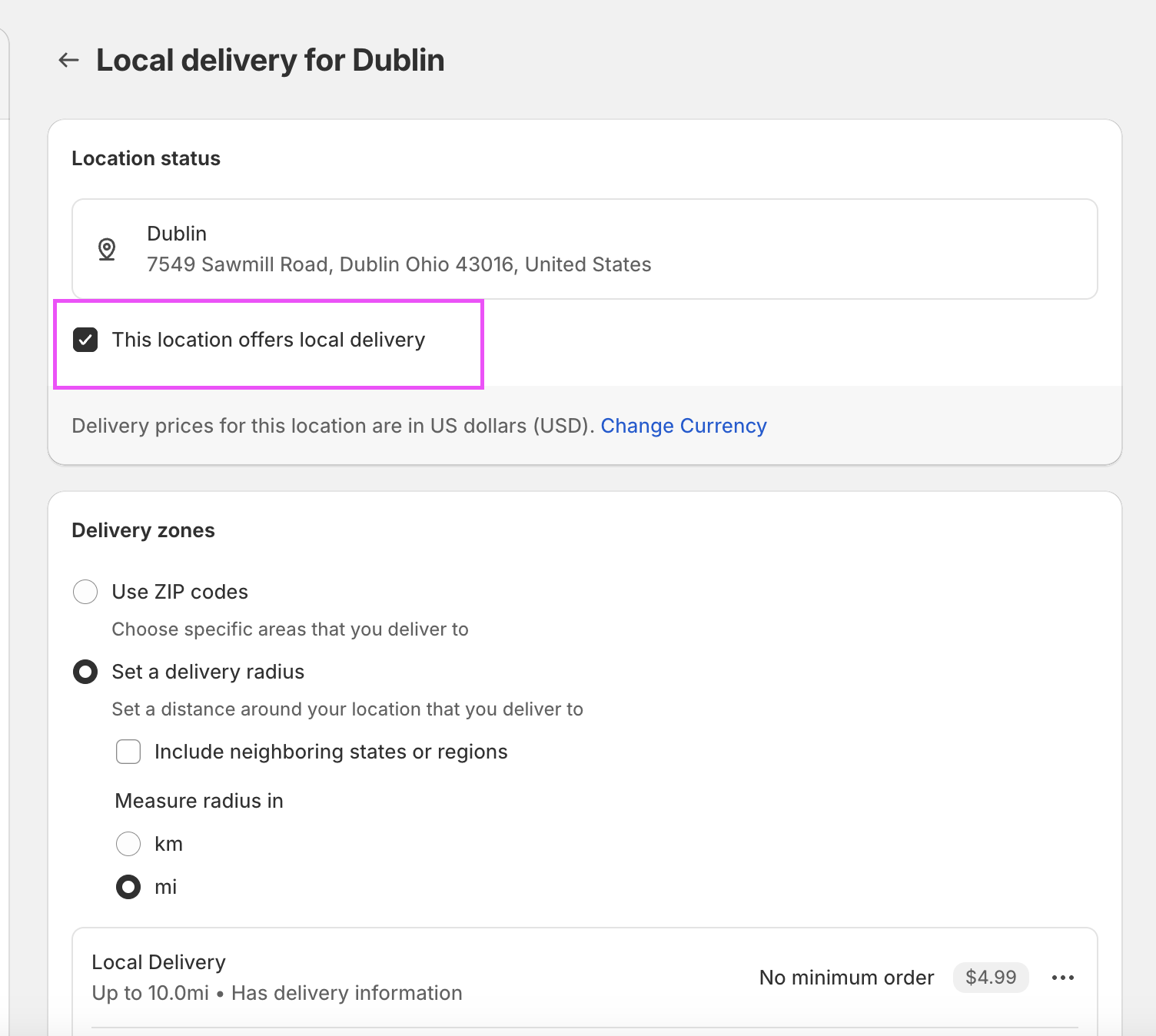This screenshot has height=1036, width=1156.
Task: Open the Local Delivery zone name
Action: pos(158,962)
